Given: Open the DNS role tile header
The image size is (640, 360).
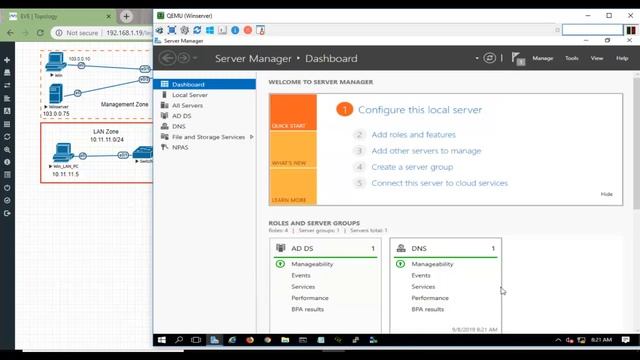Looking at the screenshot, I should (x=445, y=248).
